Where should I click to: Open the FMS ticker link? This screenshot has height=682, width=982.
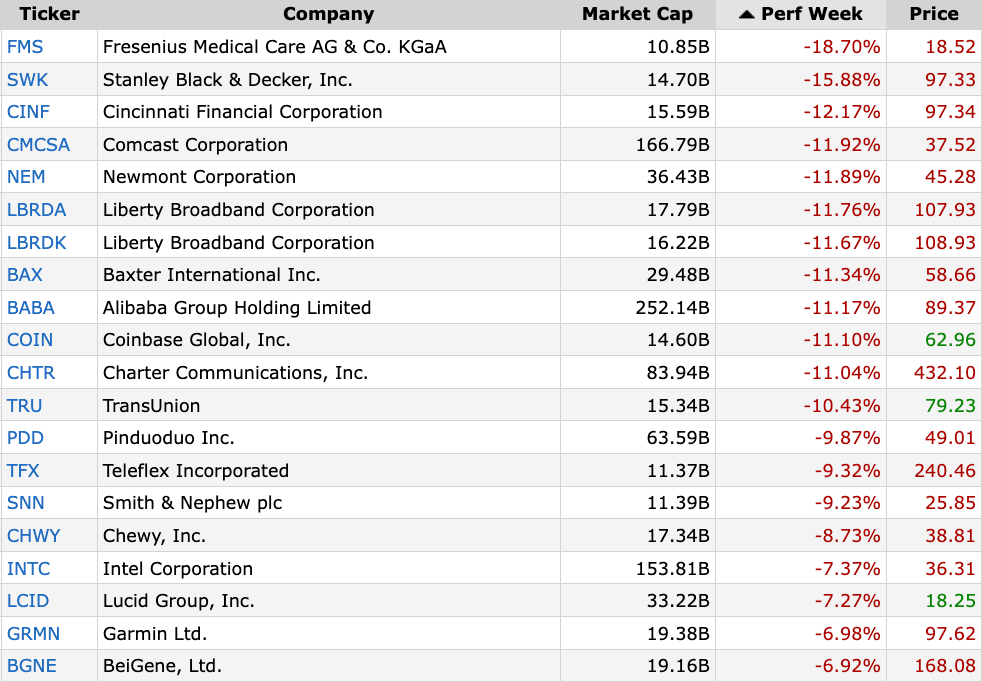25,47
